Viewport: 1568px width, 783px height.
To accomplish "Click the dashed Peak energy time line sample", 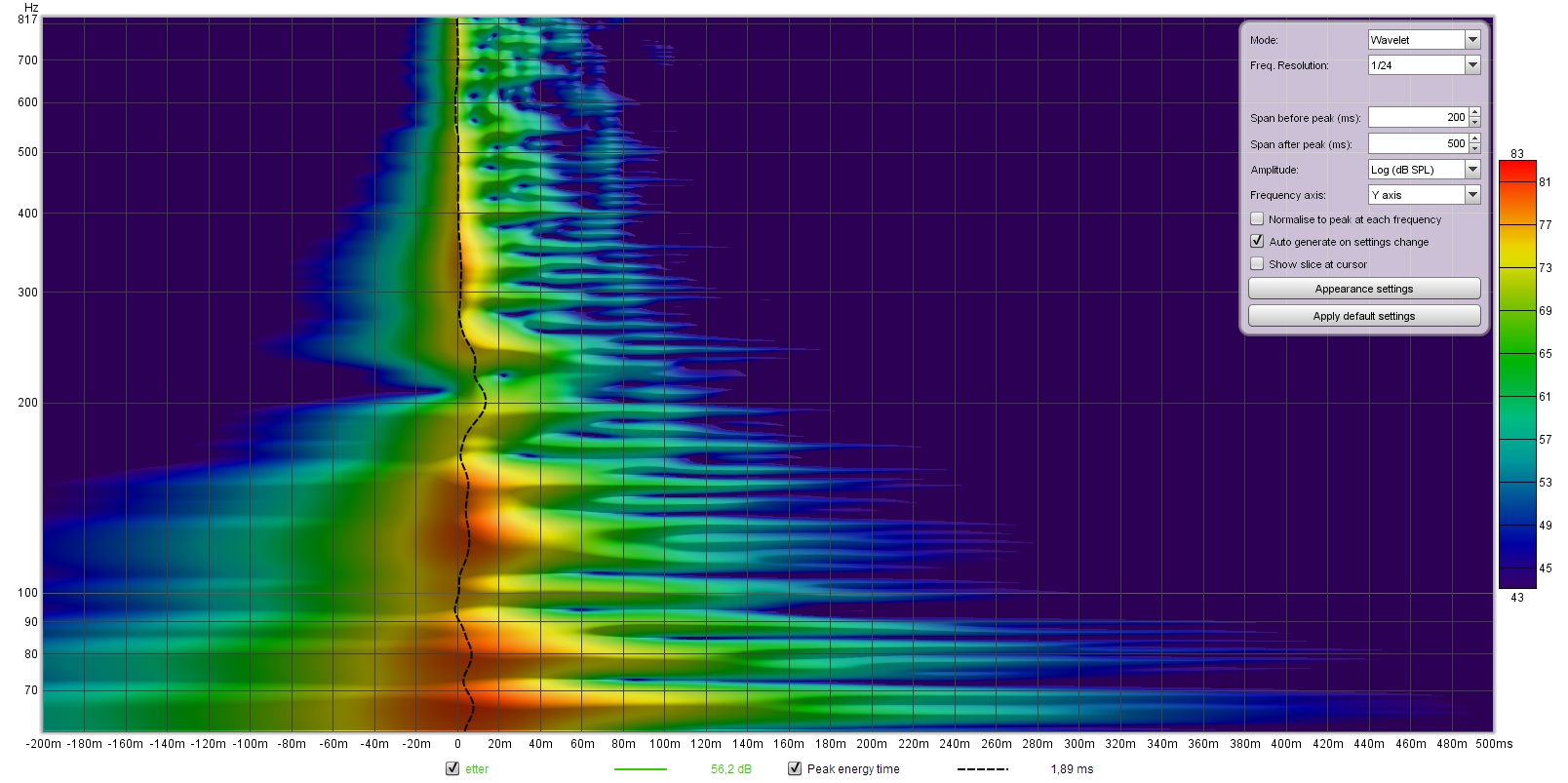I will tap(983, 769).
